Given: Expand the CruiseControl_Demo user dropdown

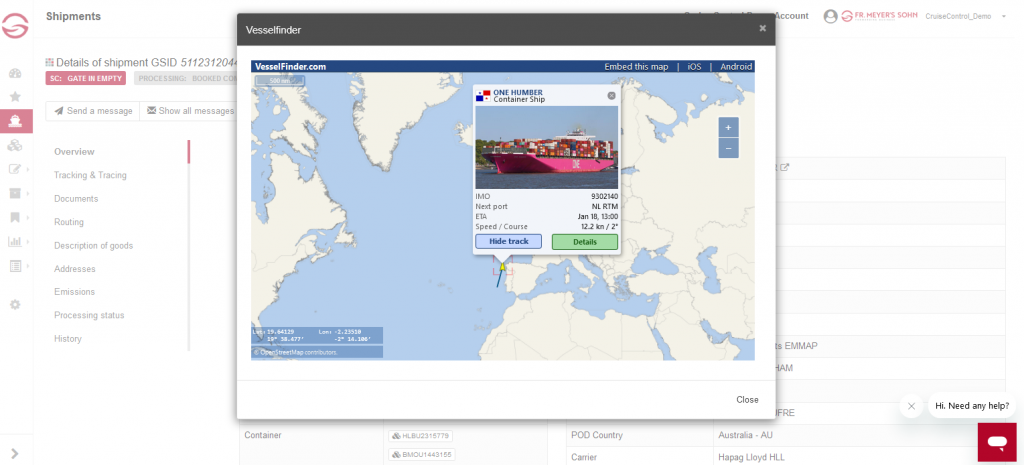Looking at the screenshot, I should tap(1003, 16).
